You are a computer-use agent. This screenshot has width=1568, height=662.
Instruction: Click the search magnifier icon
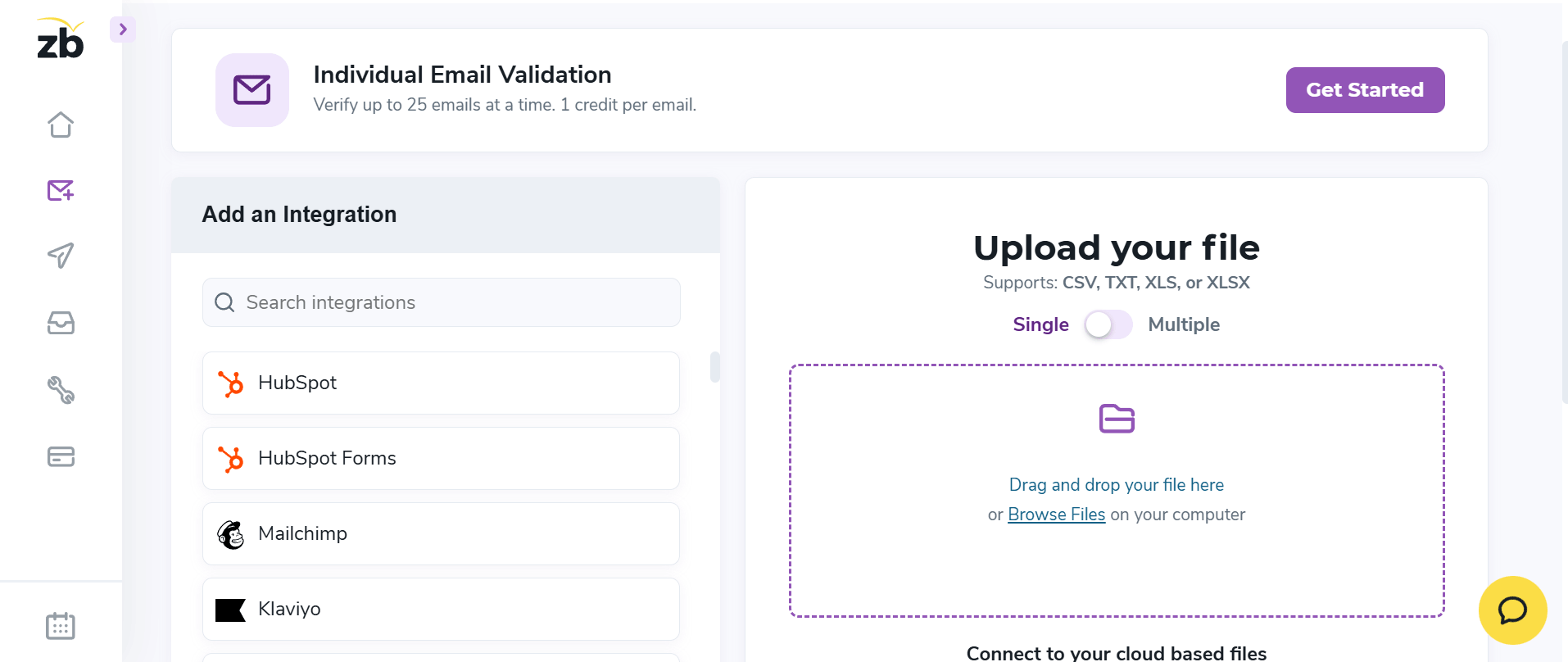[x=224, y=302]
